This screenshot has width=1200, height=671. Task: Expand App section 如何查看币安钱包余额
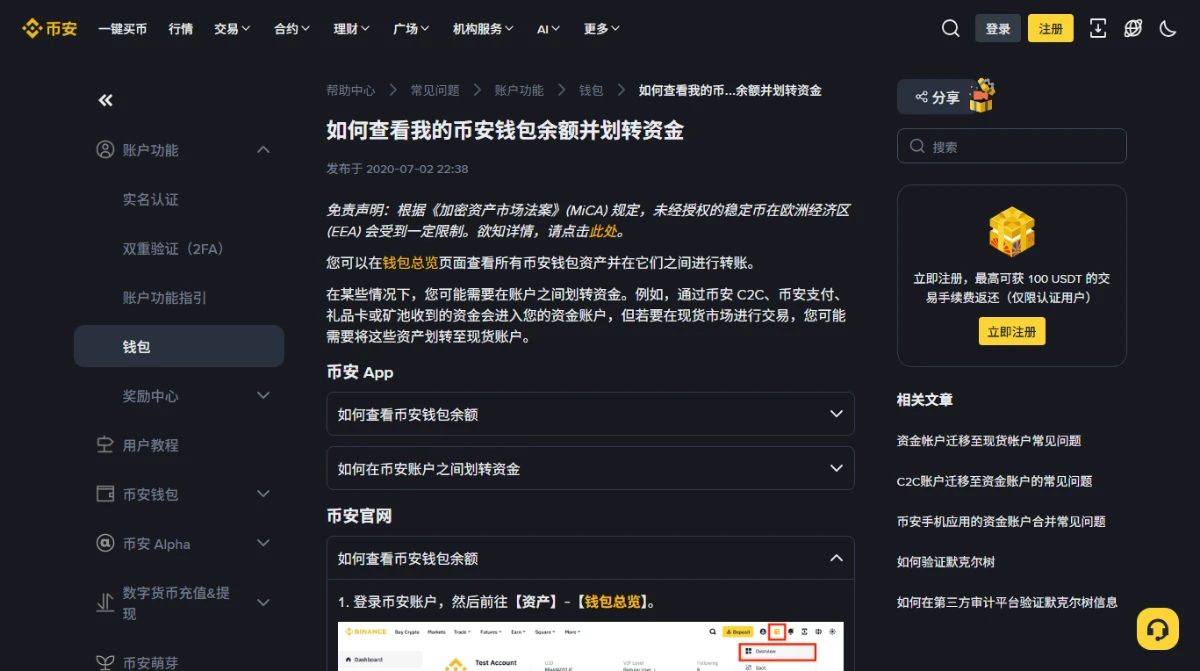pyautogui.click(x=590, y=414)
